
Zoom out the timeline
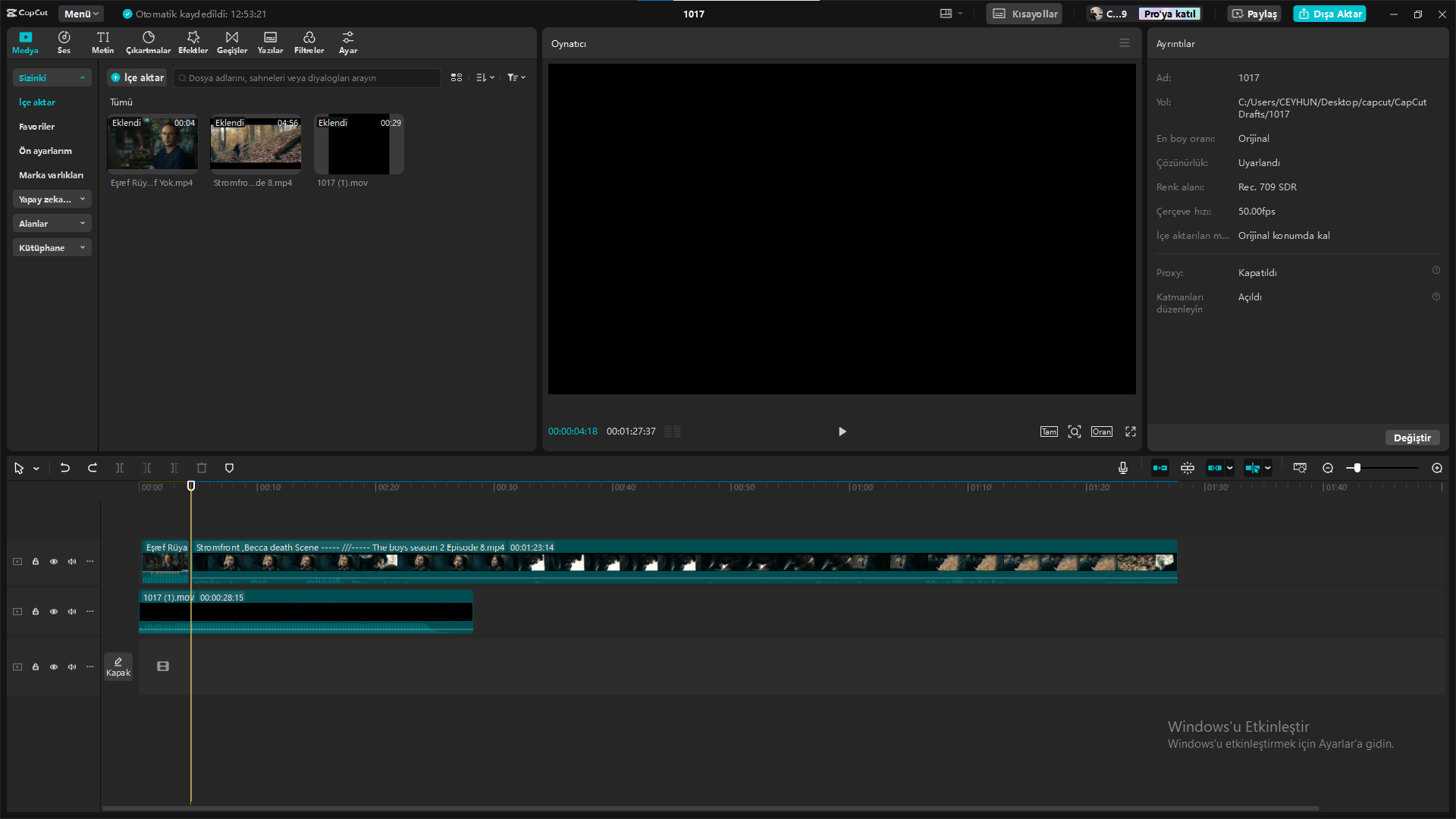(x=1328, y=468)
